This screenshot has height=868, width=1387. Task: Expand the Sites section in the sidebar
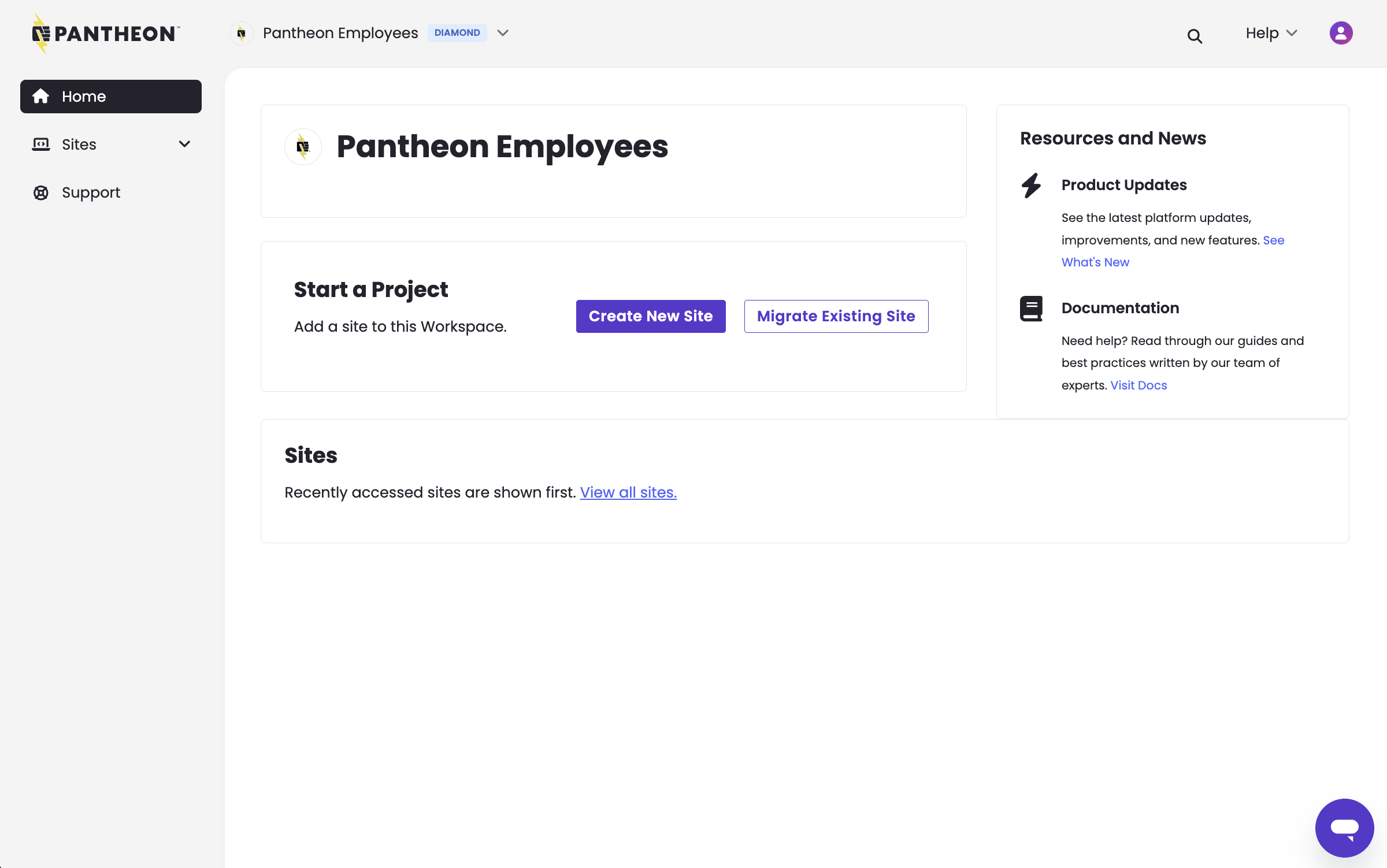coord(184,144)
